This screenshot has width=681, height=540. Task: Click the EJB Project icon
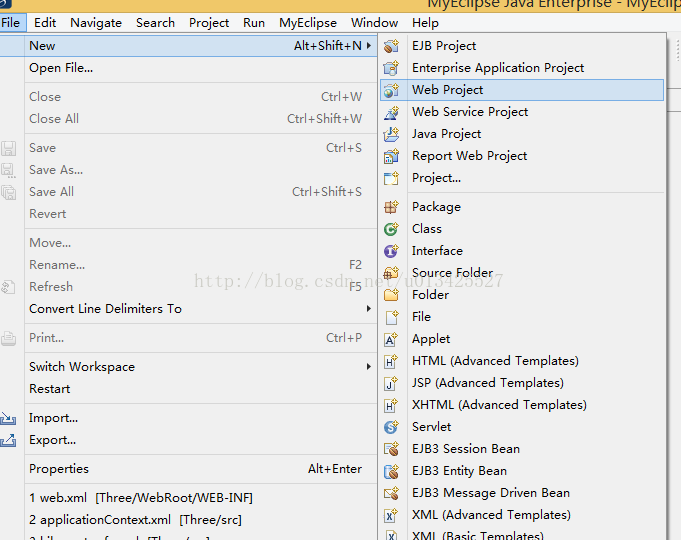tap(391, 46)
